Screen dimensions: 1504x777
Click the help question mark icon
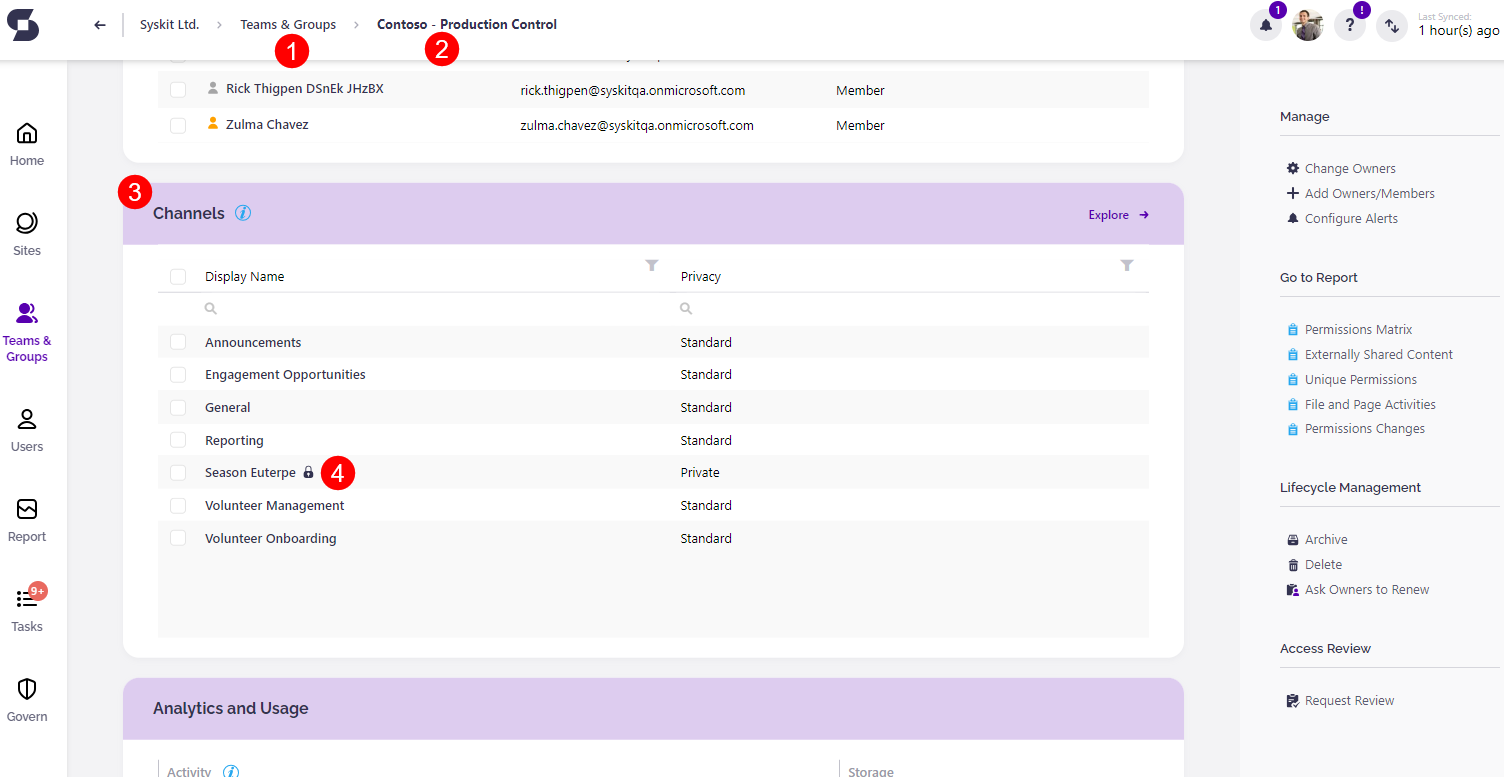click(1349, 24)
